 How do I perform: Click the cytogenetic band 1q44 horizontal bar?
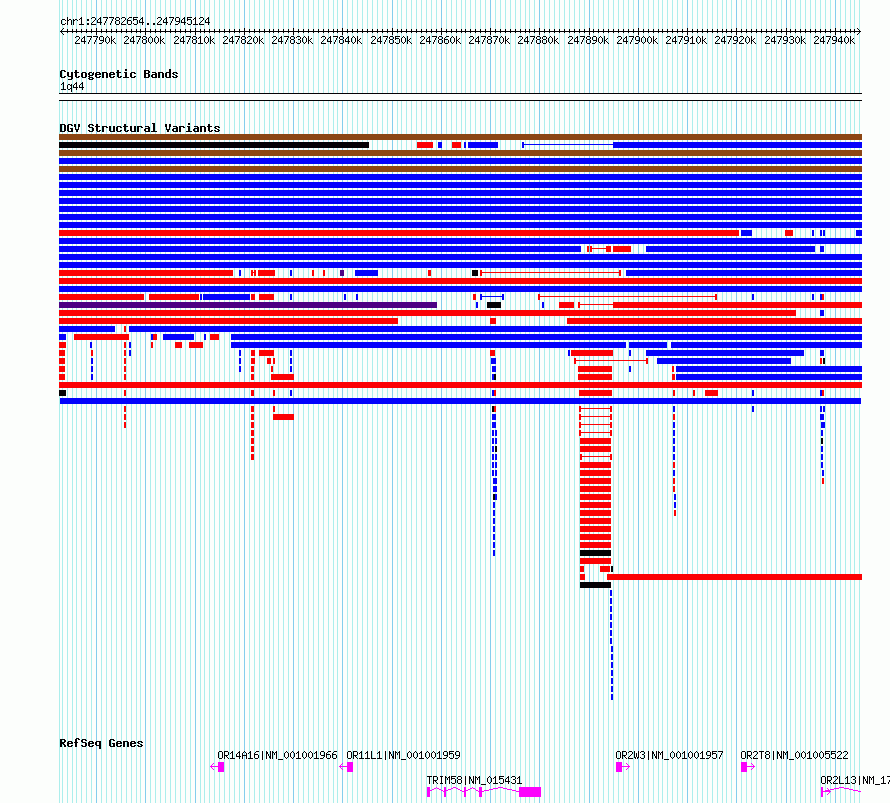[x=460, y=97]
